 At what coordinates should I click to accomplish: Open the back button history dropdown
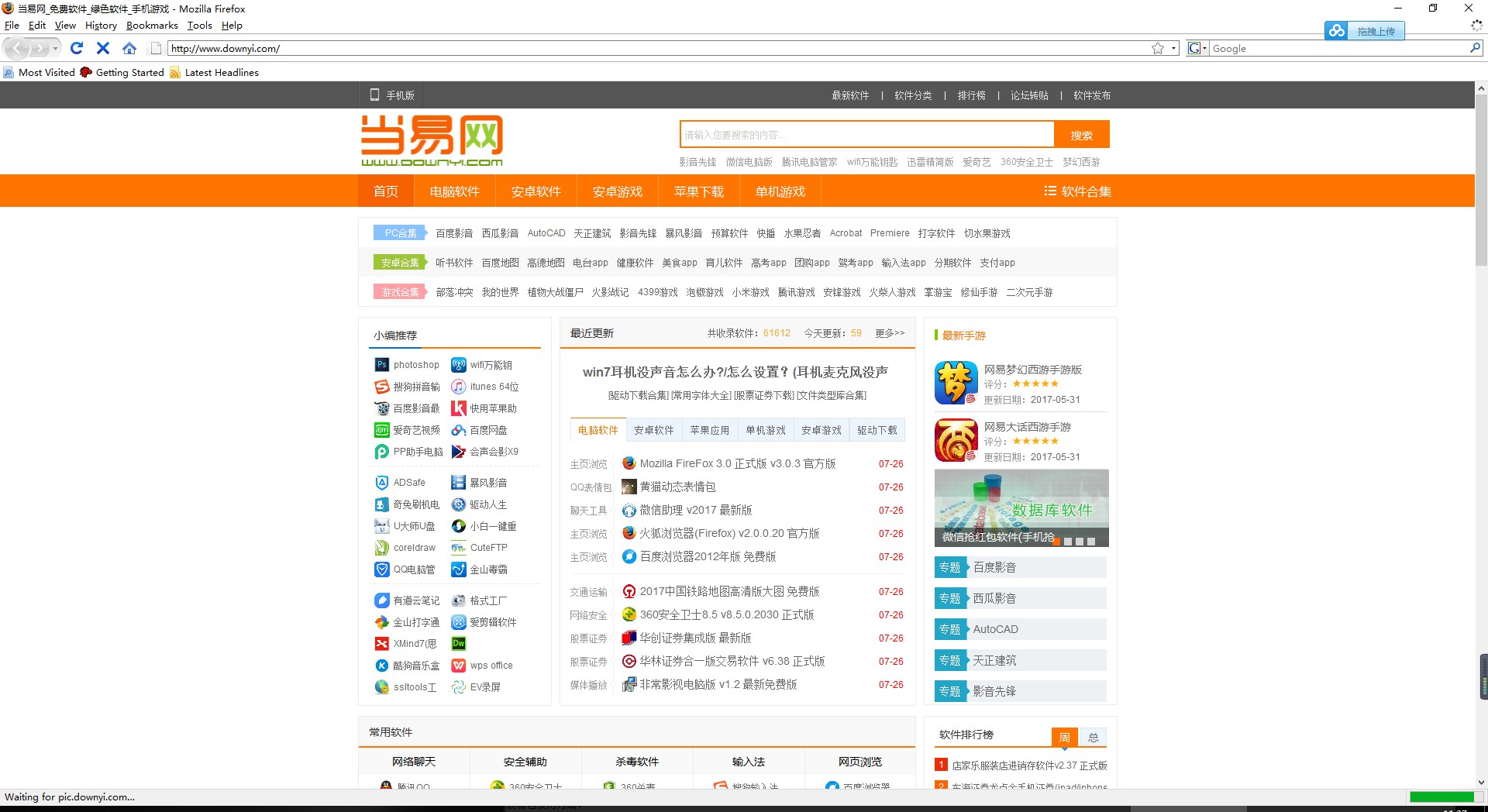click(54, 48)
